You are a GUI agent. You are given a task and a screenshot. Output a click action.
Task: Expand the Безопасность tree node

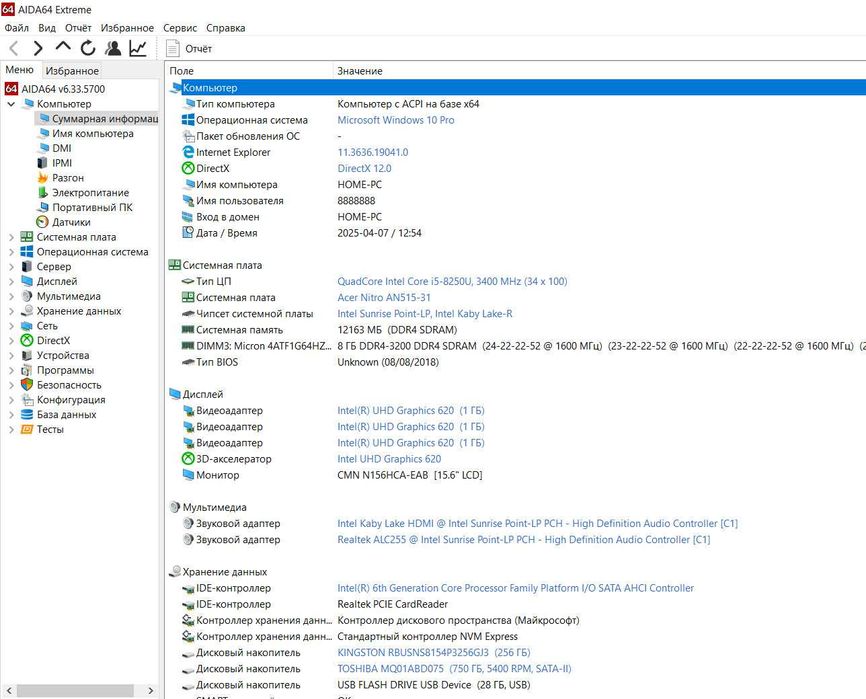point(11,385)
